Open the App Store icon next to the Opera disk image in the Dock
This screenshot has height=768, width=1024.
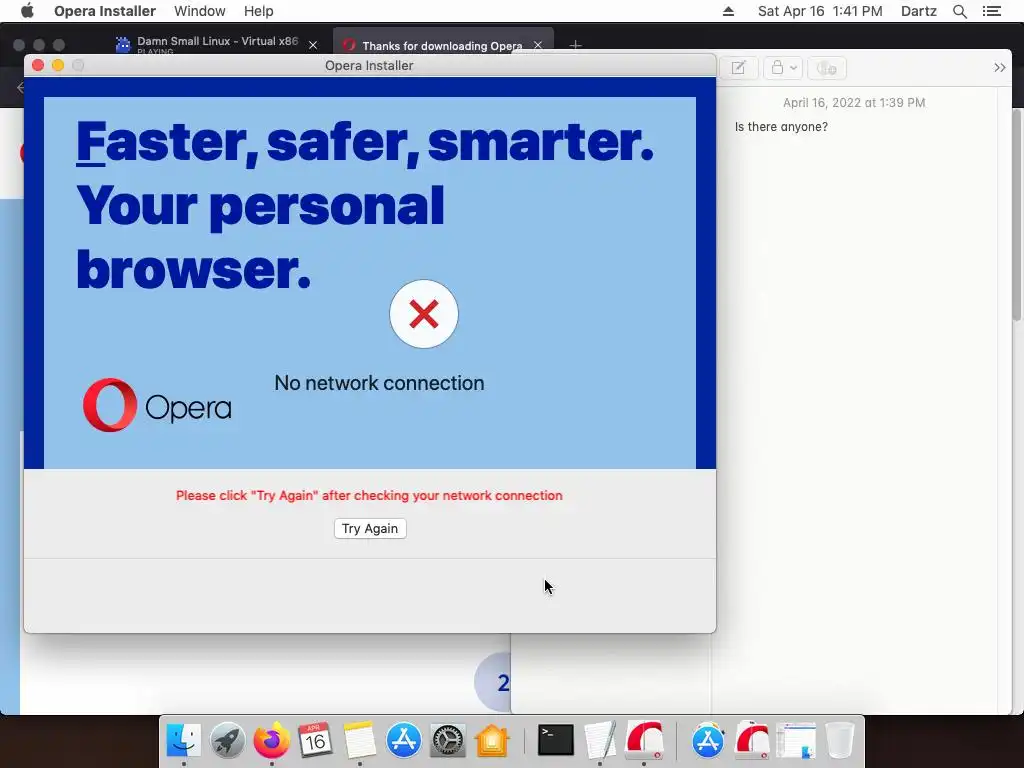point(708,740)
